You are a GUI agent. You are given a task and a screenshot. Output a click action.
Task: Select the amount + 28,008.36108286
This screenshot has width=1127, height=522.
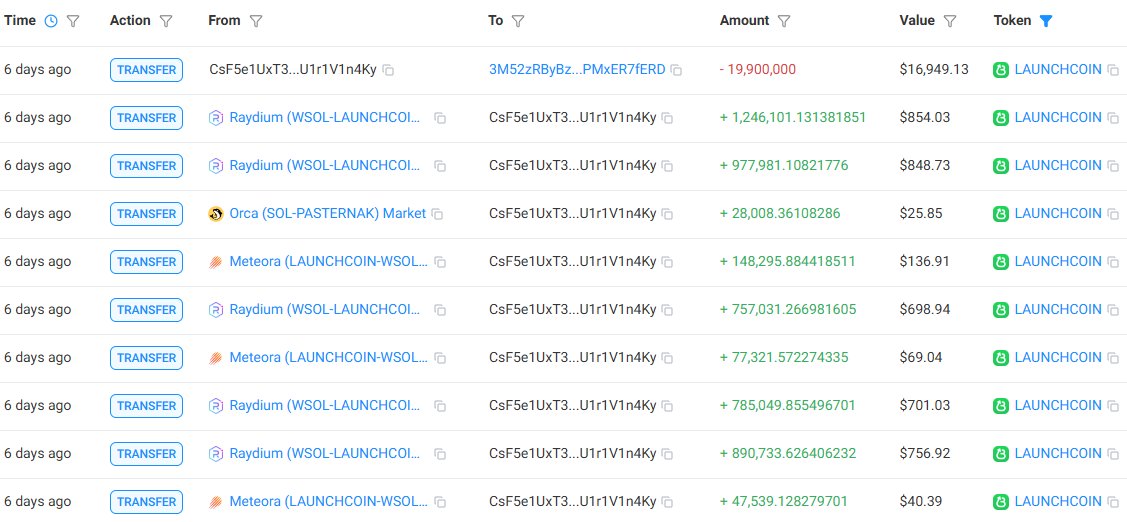[780, 214]
